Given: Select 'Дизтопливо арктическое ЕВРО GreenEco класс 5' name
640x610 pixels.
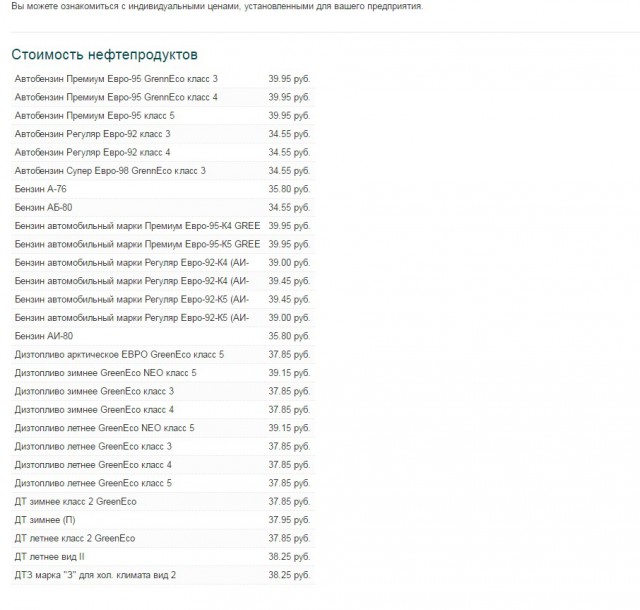Looking at the screenshot, I should [119, 354].
